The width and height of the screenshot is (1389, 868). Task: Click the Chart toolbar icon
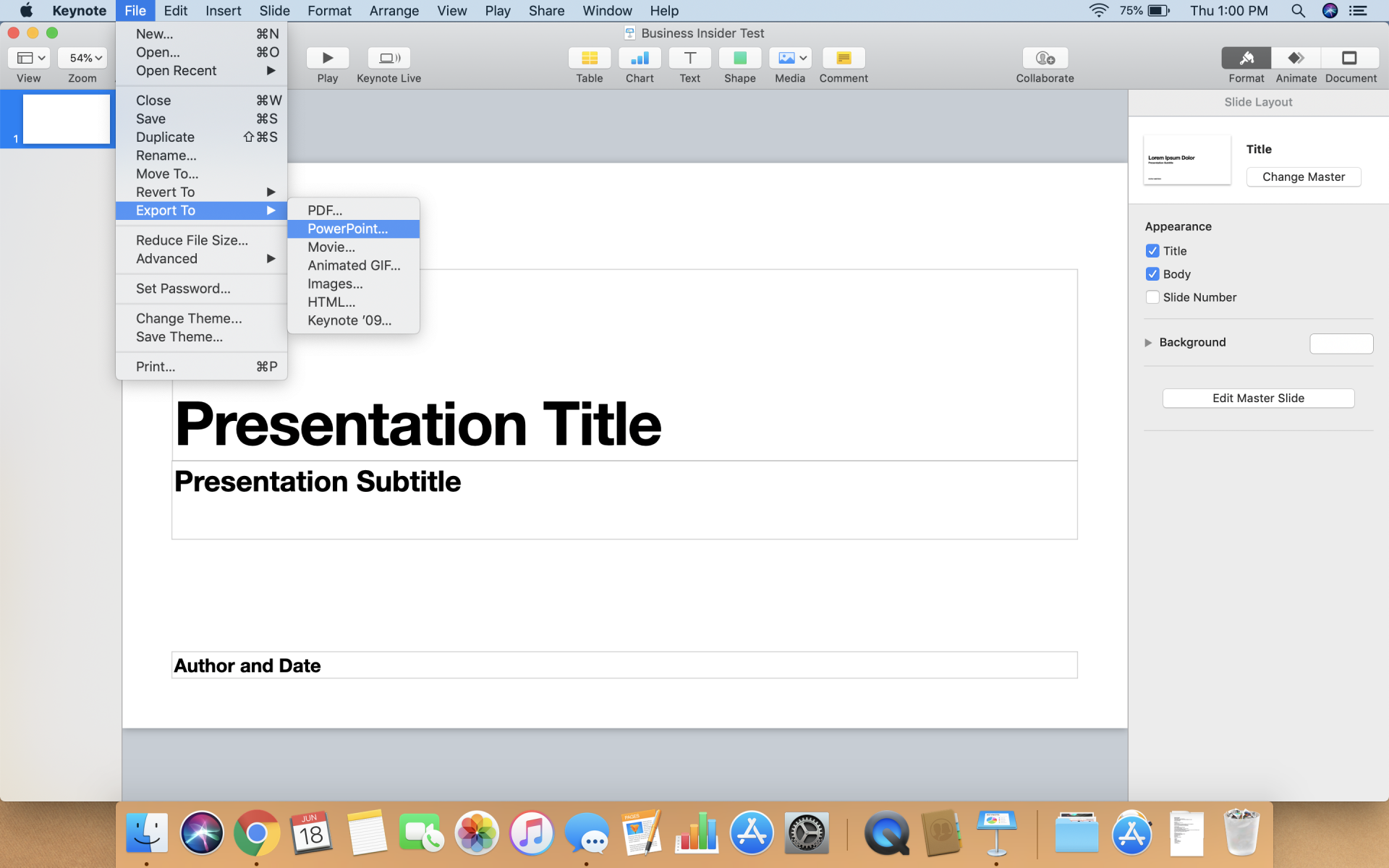coord(640,58)
